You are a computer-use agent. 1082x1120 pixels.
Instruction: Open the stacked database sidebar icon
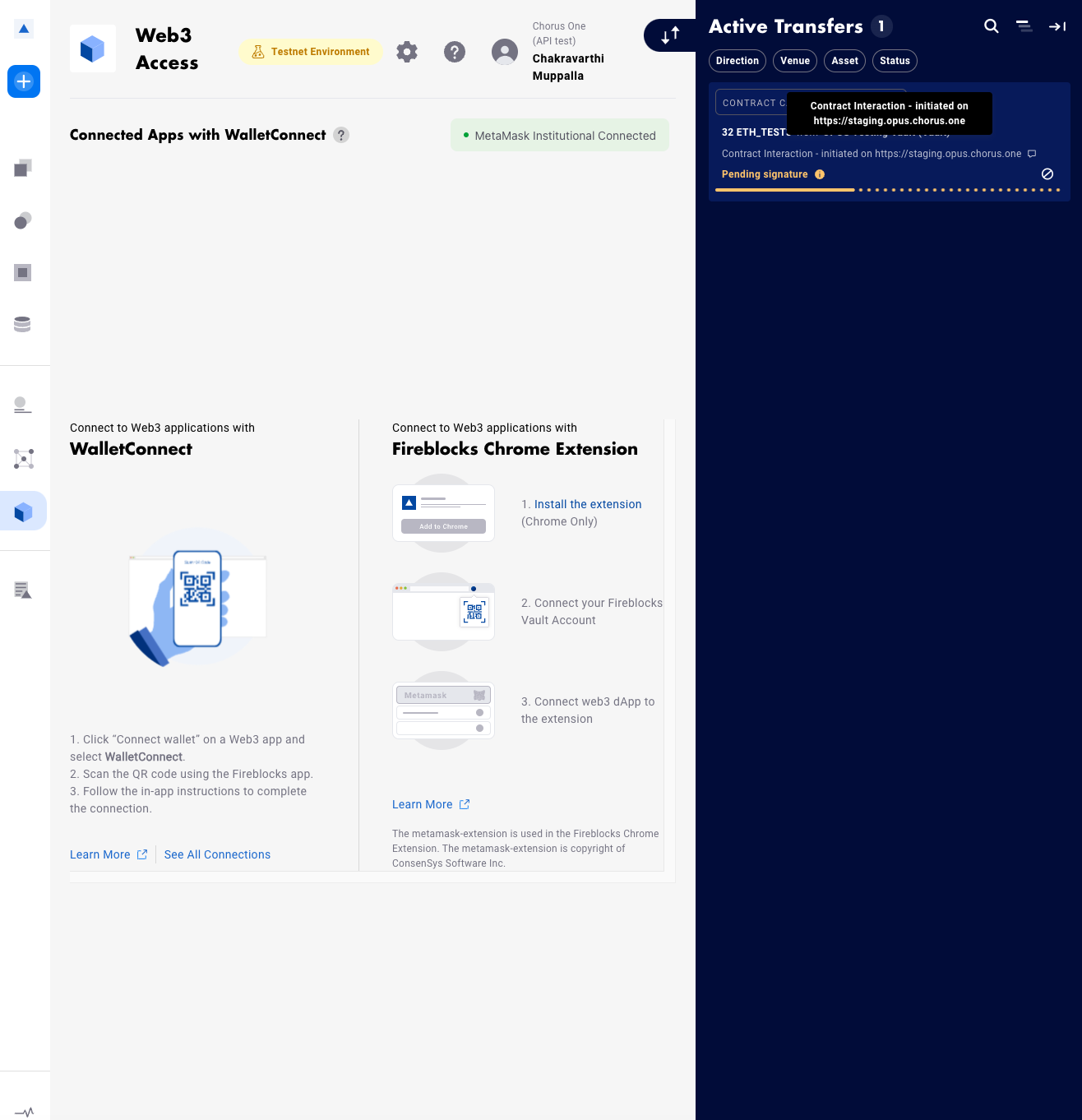click(23, 324)
